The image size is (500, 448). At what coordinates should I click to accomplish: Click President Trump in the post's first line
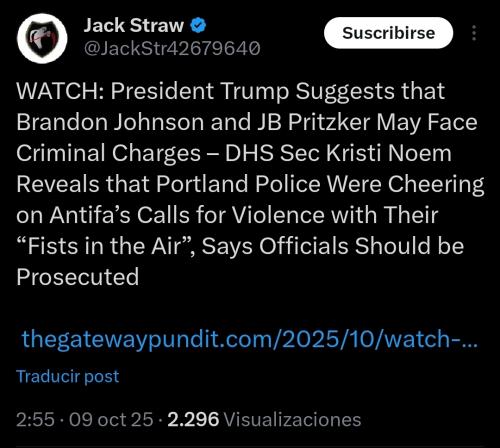pos(200,91)
